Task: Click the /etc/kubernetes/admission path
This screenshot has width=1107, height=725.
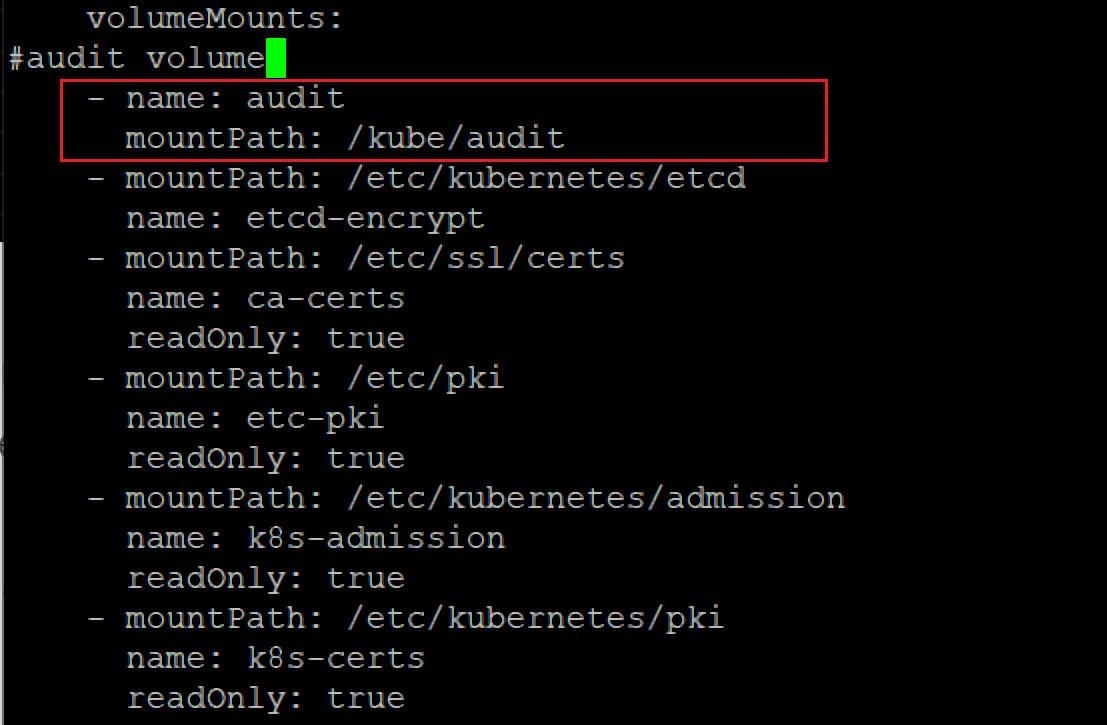Action: [x=596, y=498]
